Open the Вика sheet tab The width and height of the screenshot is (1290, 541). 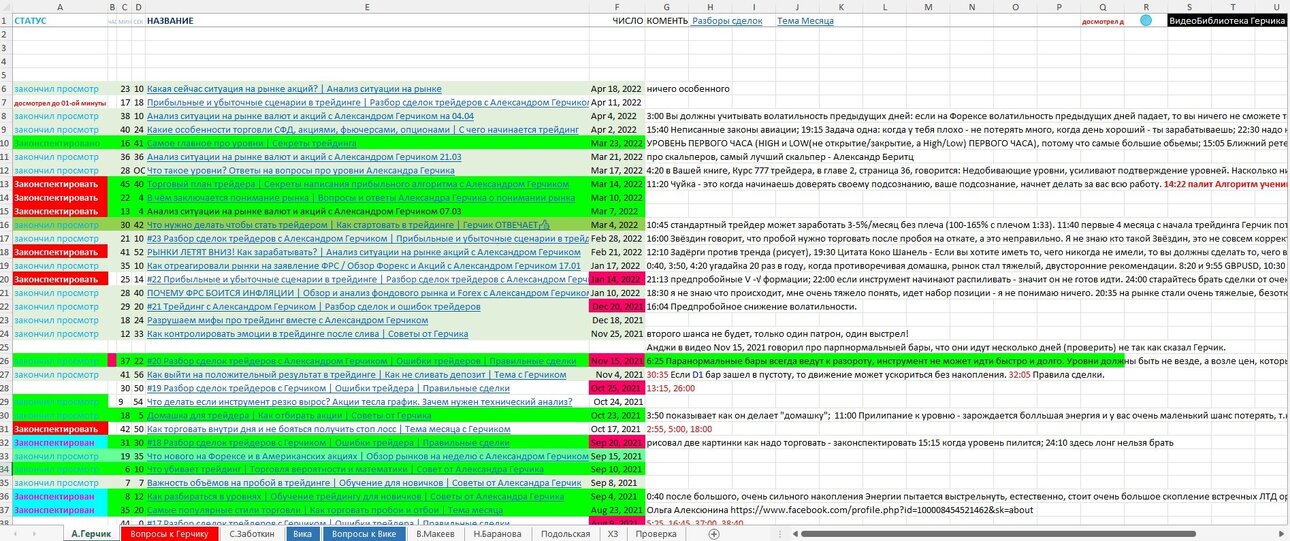302,534
